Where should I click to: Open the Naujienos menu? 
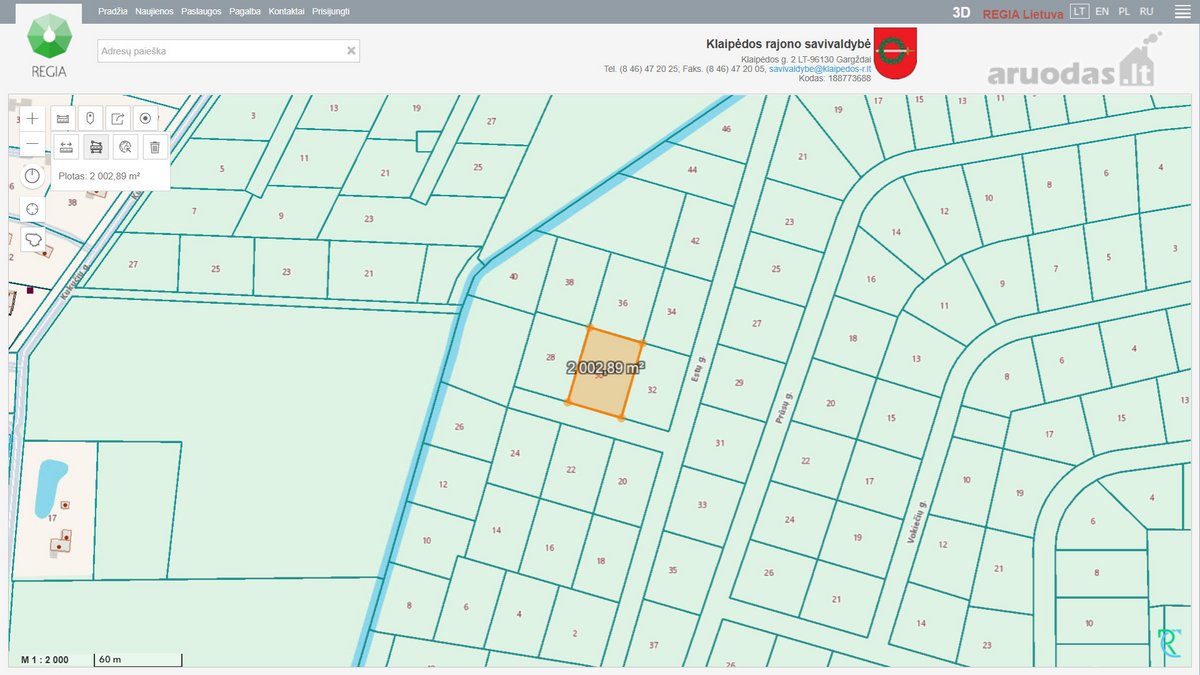pos(154,11)
